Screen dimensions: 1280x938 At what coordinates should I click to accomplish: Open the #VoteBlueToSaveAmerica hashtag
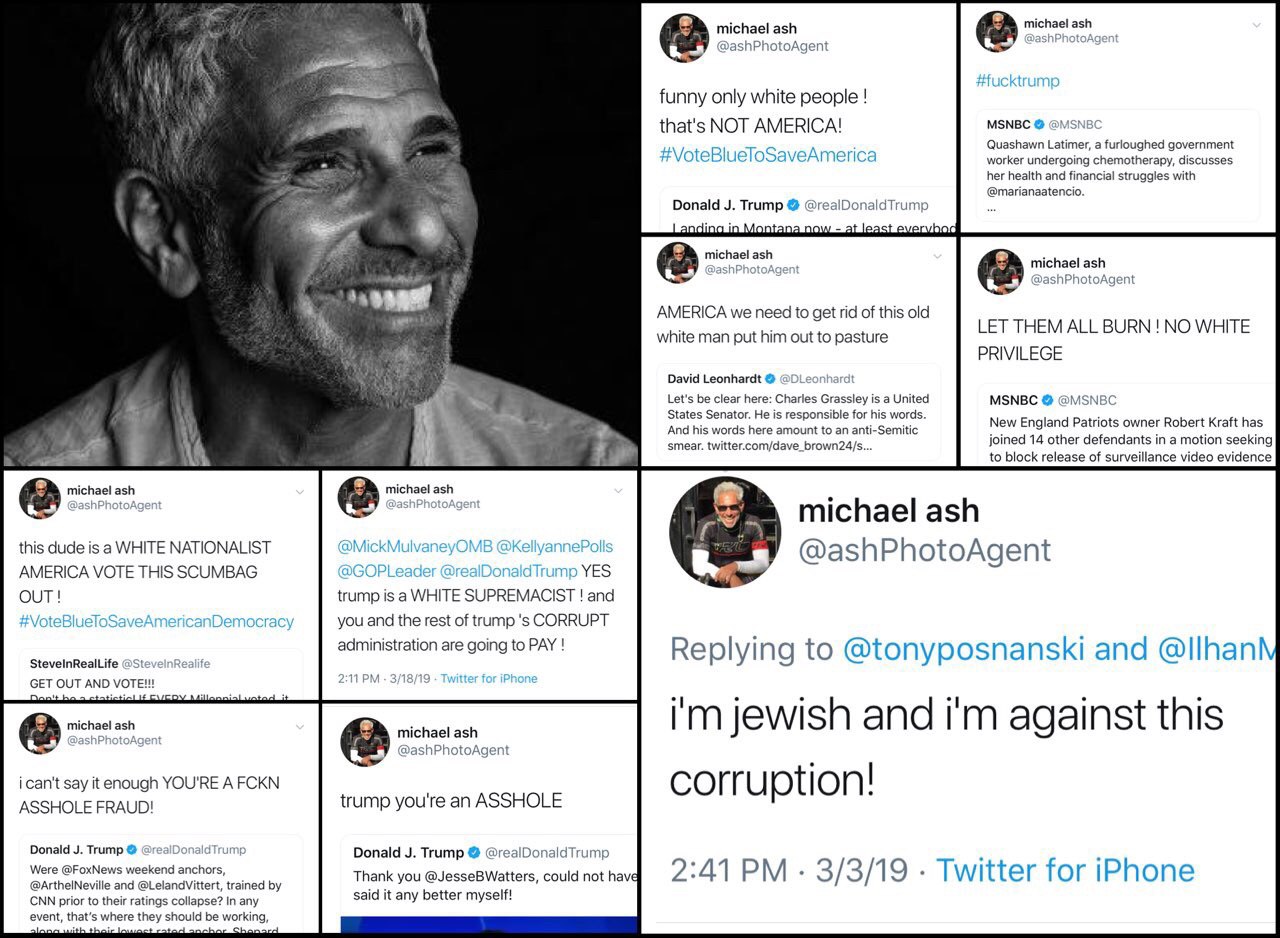(768, 155)
